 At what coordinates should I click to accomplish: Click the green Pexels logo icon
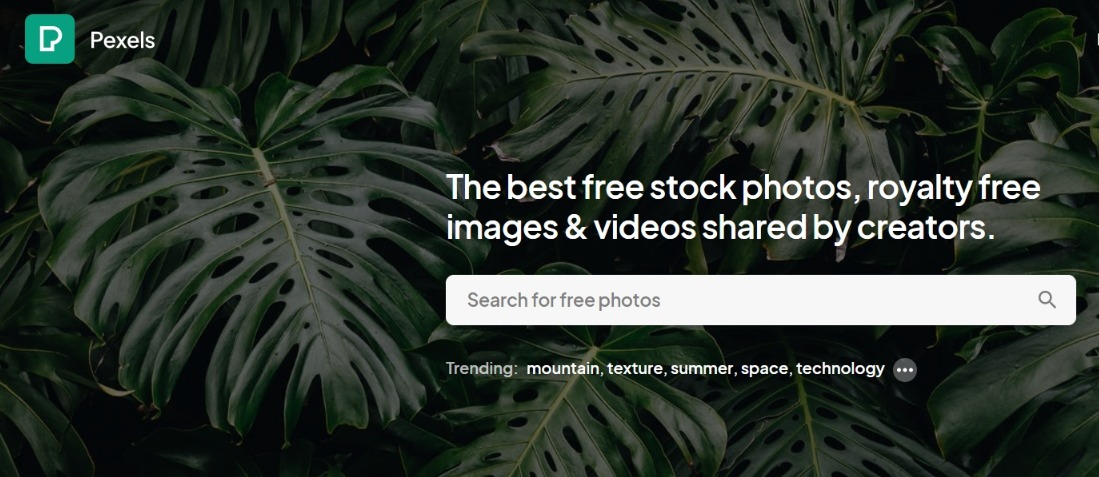point(50,39)
